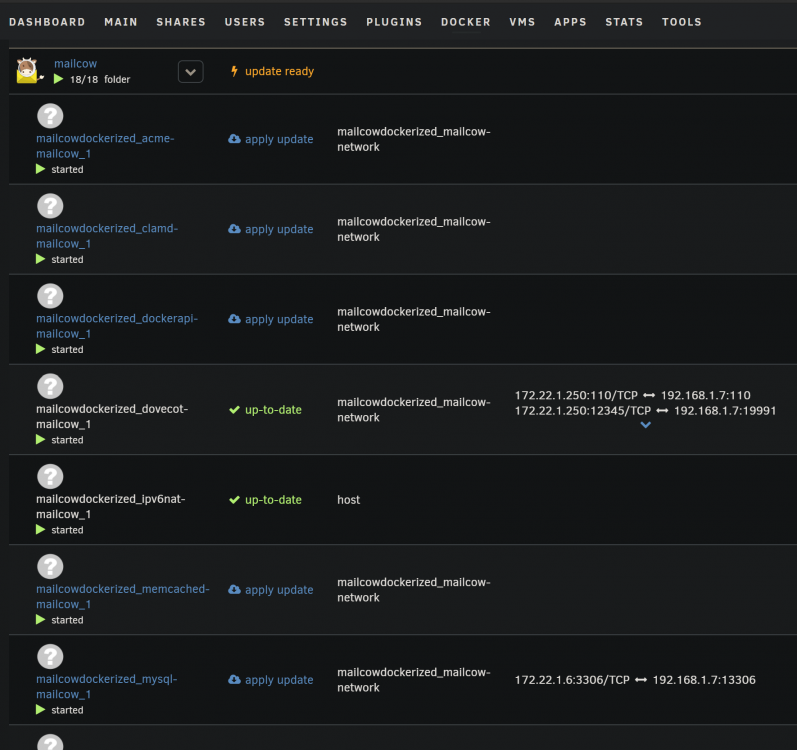Viewport: 797px width, 750px height.
Task: Click the green play icon of mailcow folder
Action: click(58, 79)
